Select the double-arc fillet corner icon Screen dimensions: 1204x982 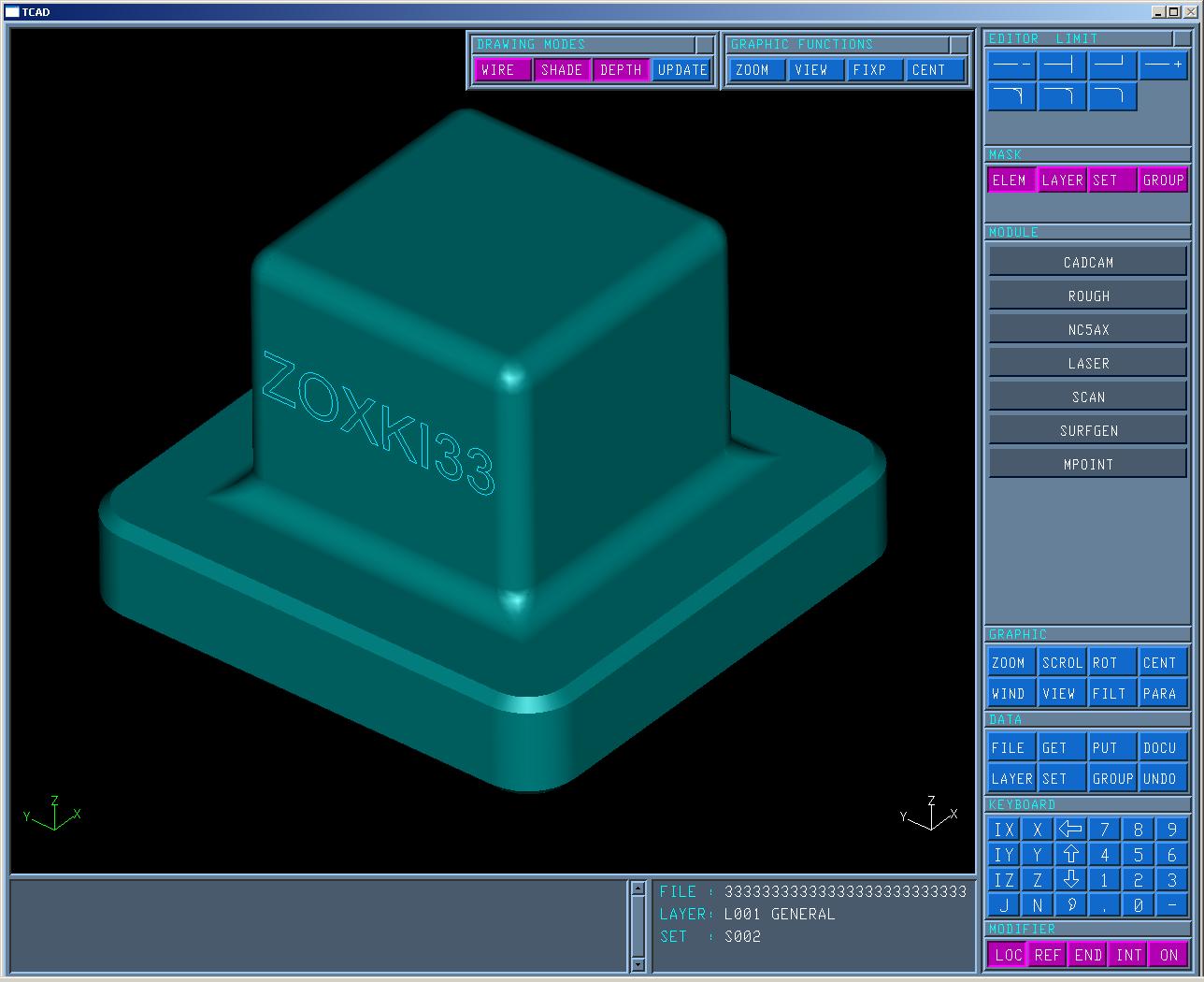1011,96
